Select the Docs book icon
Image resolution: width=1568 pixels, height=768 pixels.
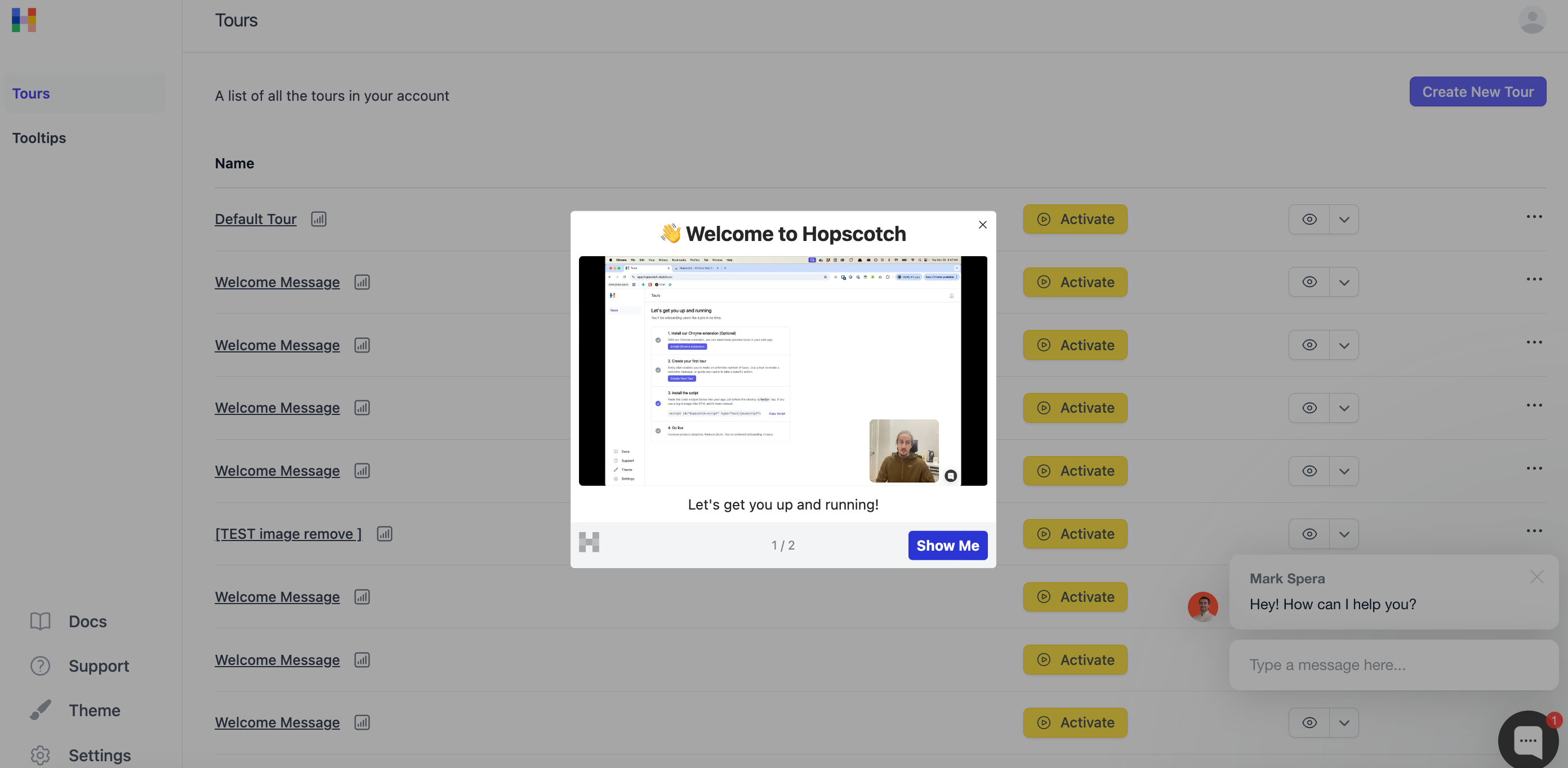(x=40, y=622)
